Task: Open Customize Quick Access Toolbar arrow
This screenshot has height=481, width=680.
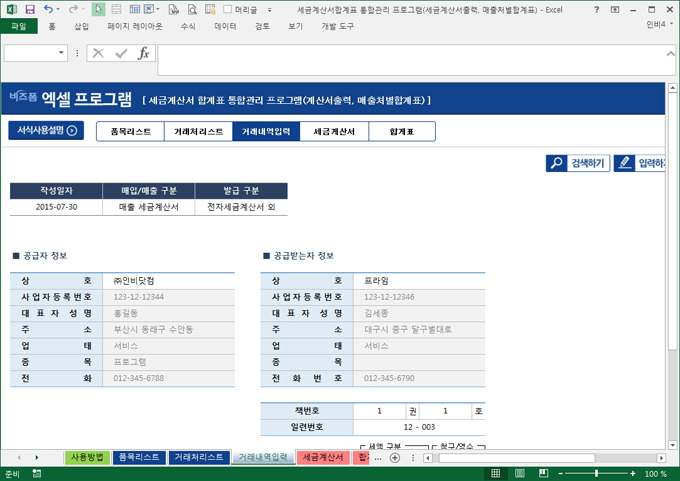Action: click(x=269, y=10)
